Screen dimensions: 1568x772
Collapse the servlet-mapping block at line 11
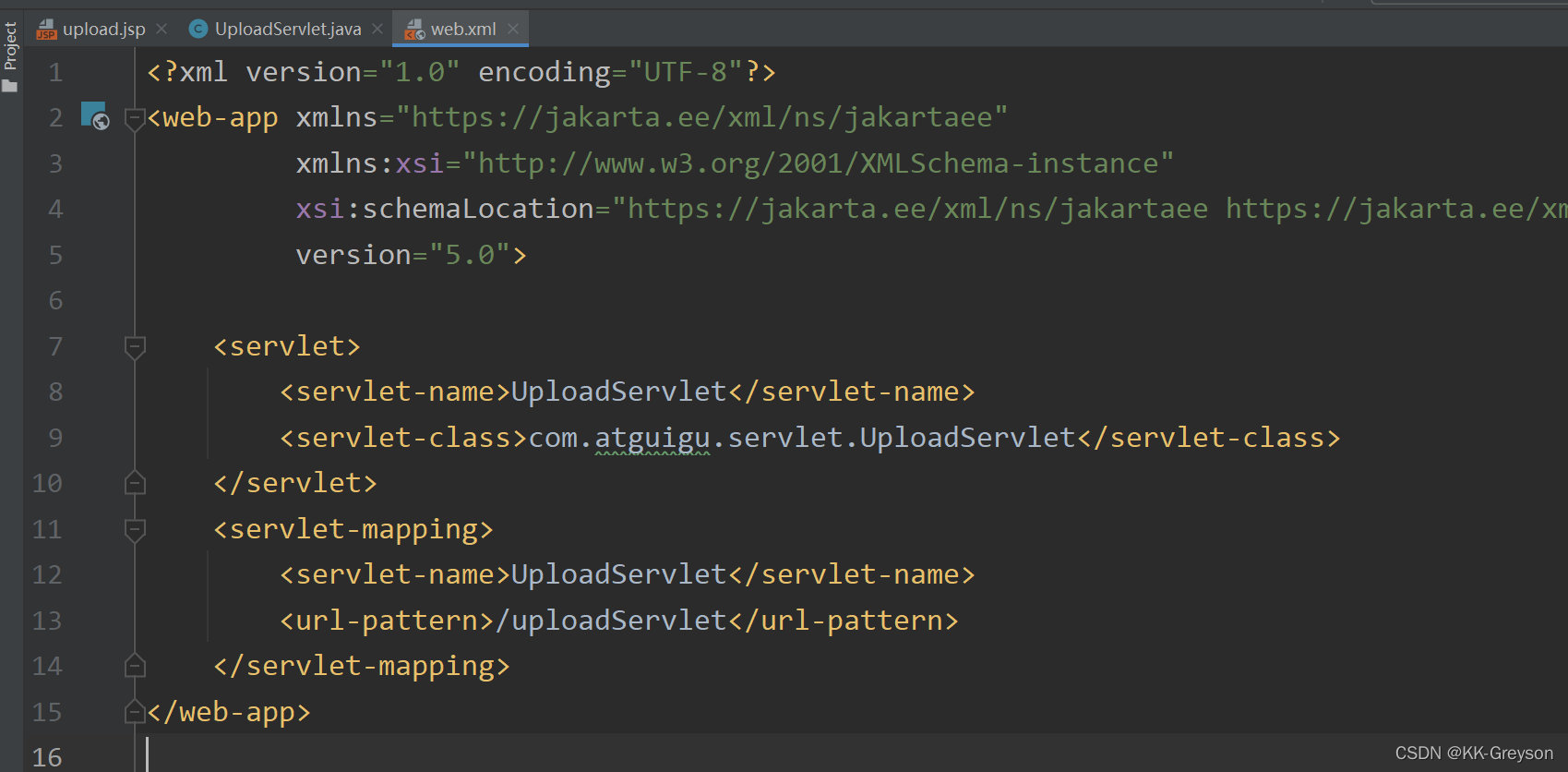coord(135,530)
